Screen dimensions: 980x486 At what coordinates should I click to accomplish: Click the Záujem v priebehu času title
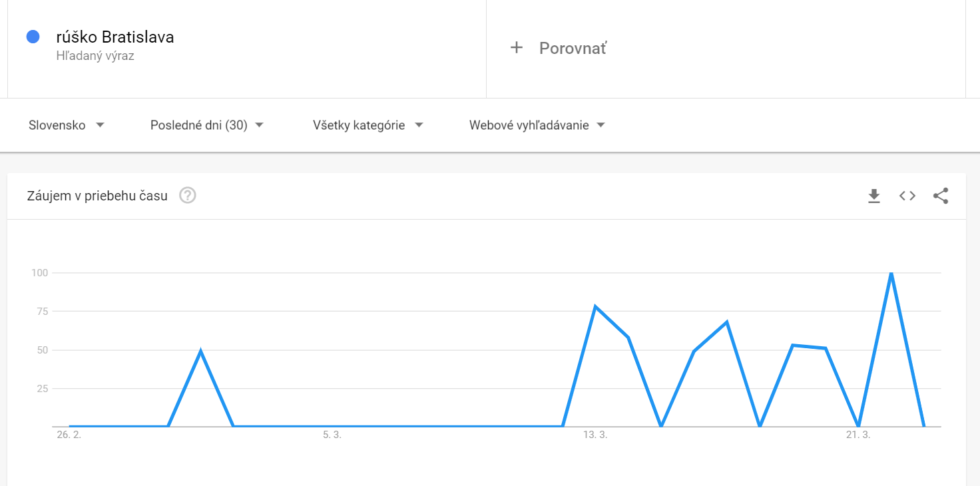(x=98, y=196)
